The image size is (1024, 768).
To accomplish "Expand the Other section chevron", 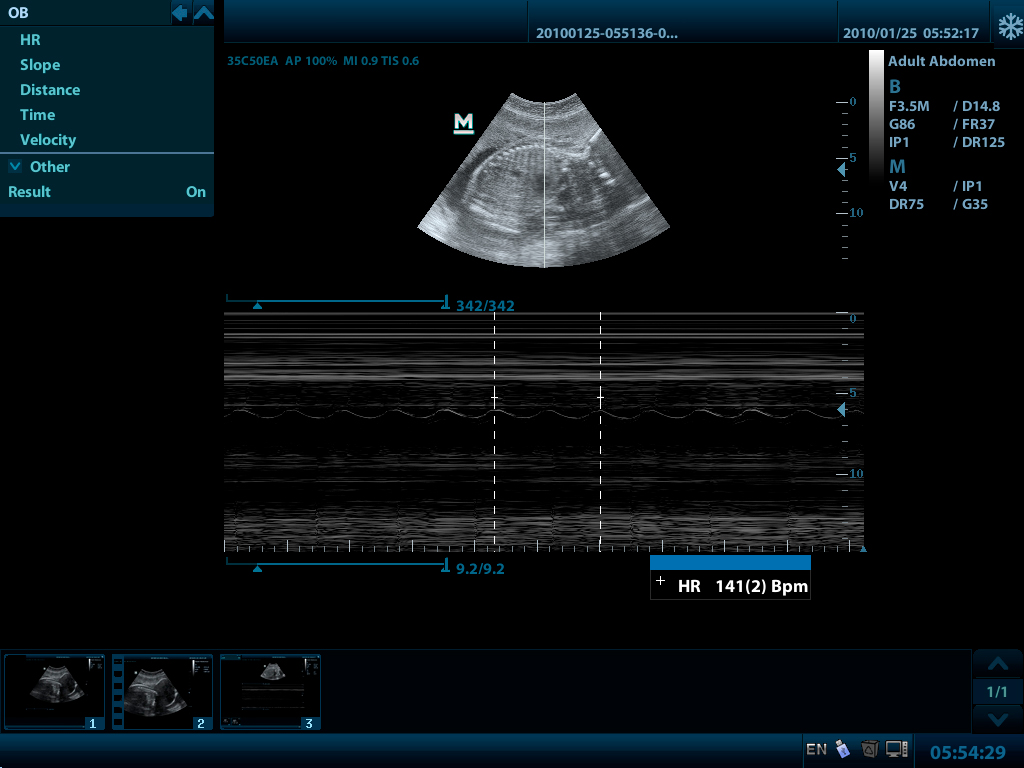I will click(15, 167).
